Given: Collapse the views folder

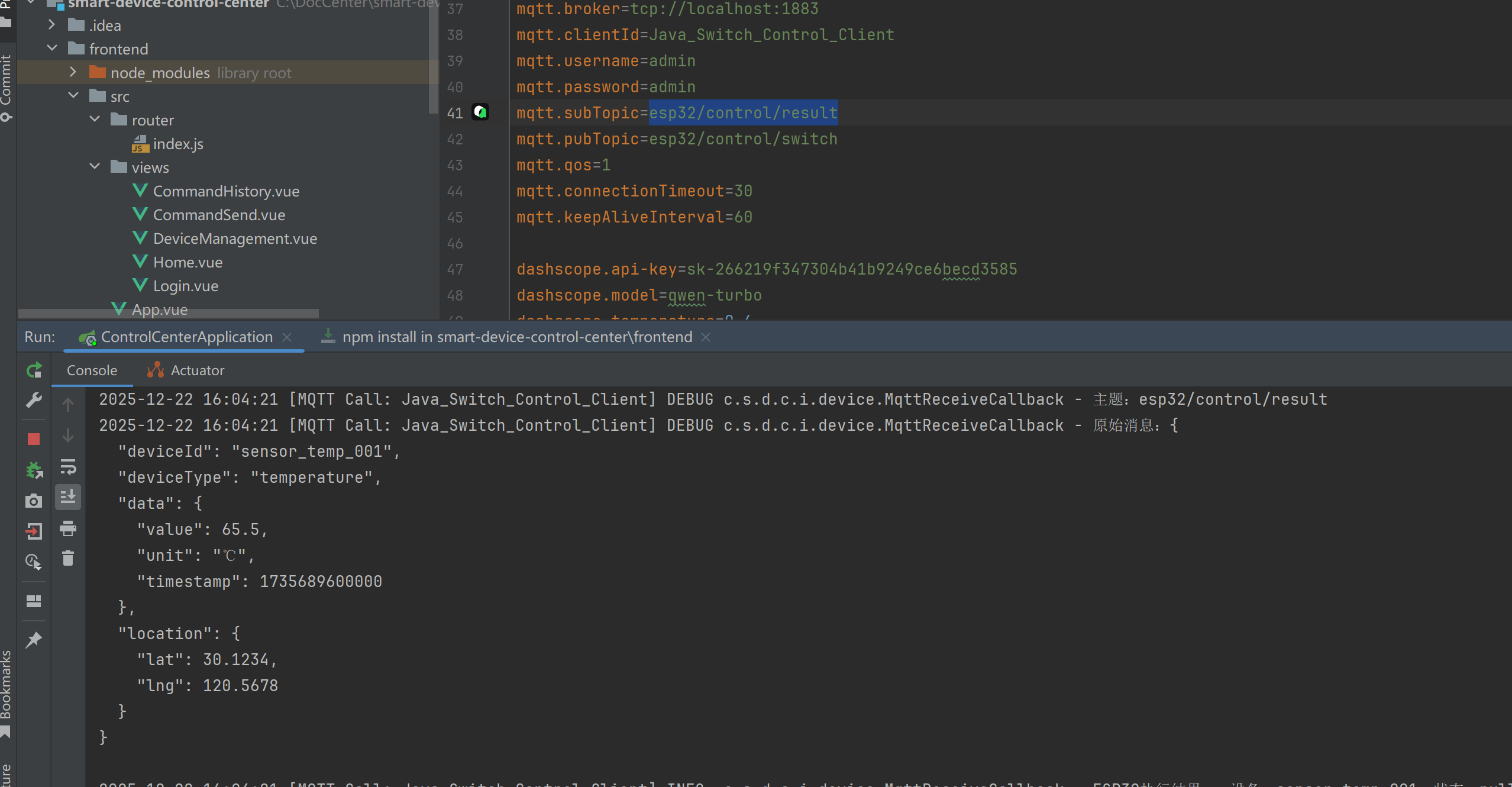Looking at the screenshot, I should [x=95, y=167].
